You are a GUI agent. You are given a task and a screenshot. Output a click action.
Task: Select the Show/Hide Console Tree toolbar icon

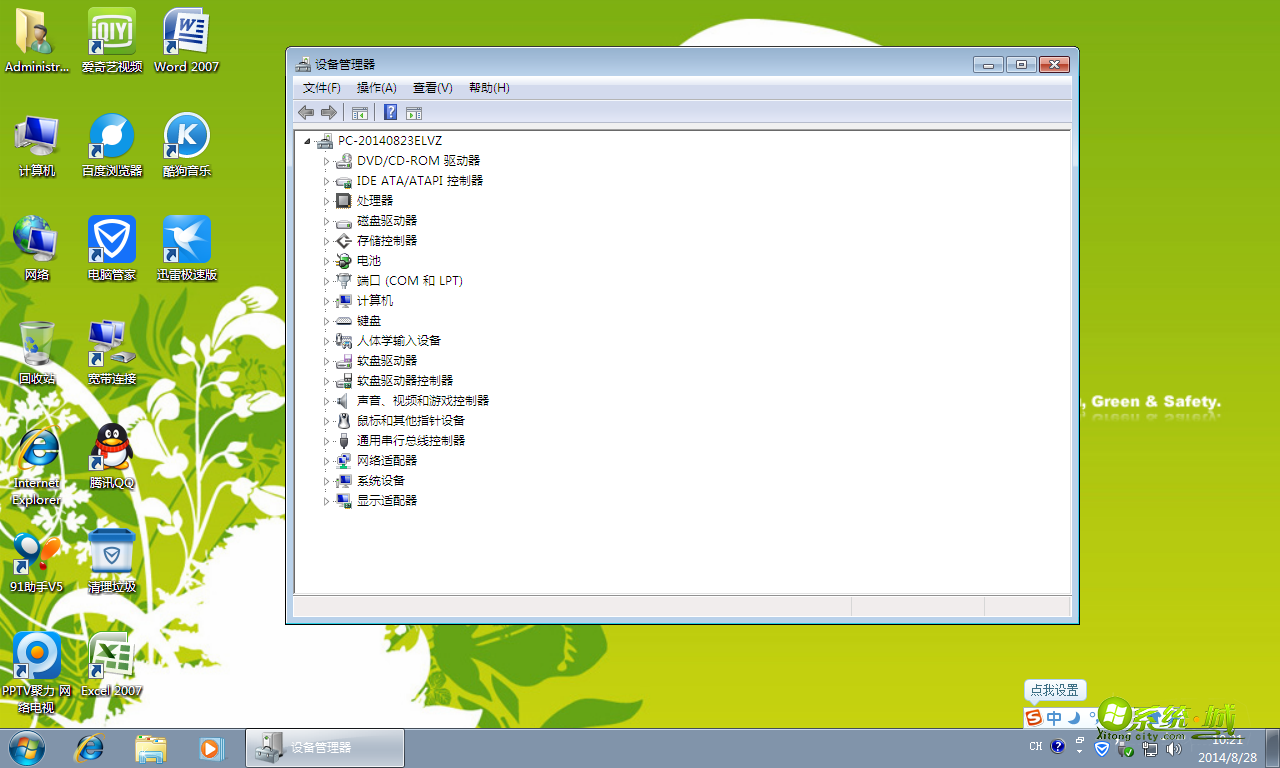[359, 112]
